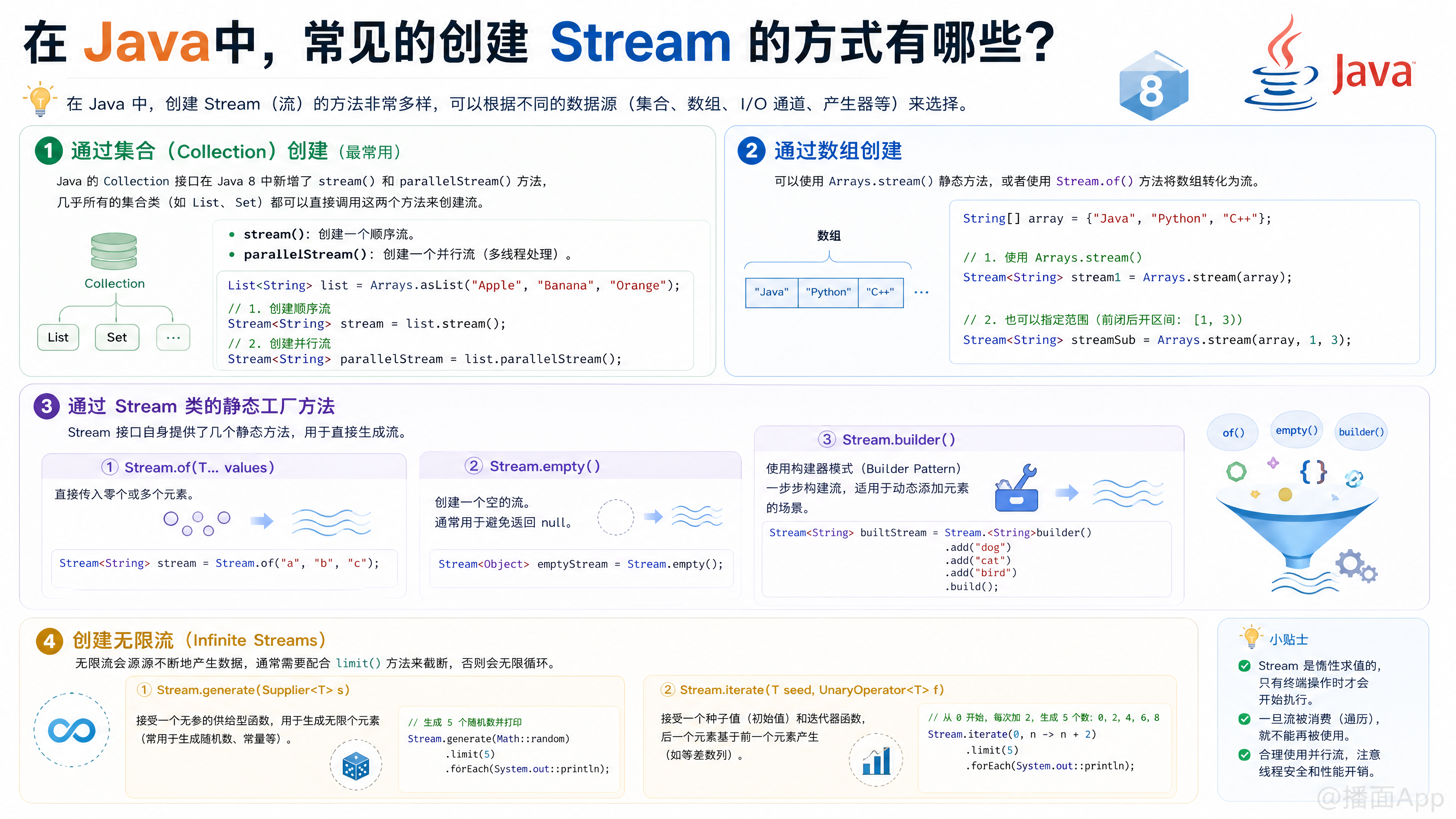Click the 通过数组创建 heading
Screen dimensions: 1456x819
click(838, 151)
